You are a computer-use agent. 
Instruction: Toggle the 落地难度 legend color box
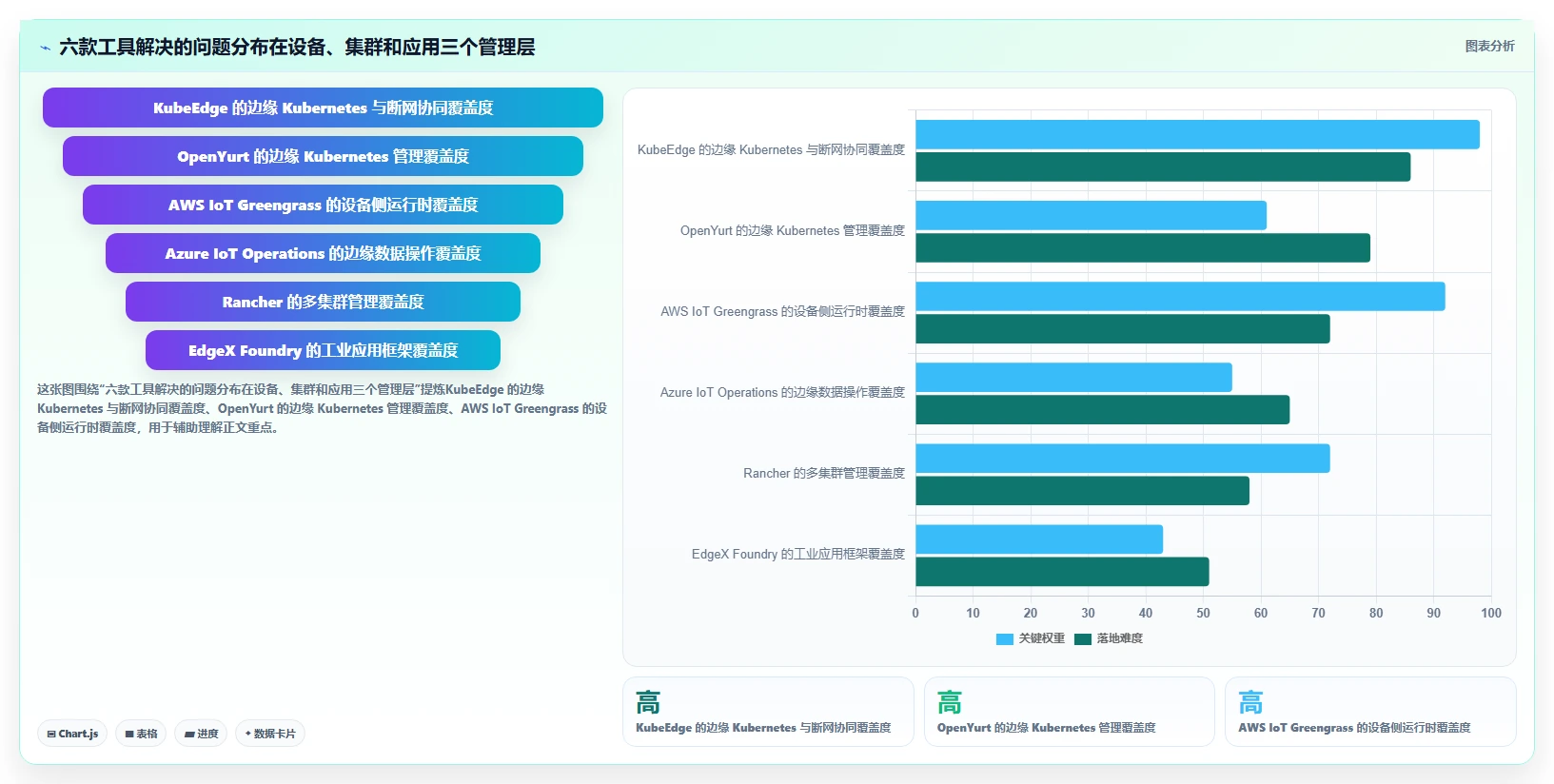point(1082,639)
